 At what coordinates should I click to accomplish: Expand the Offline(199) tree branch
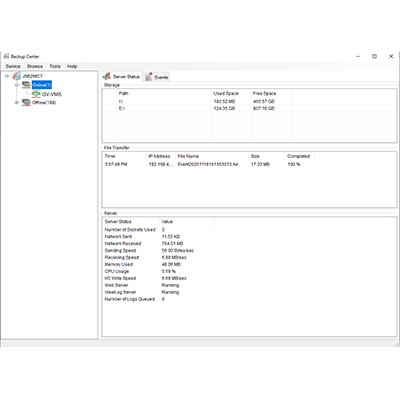point(17,102)
